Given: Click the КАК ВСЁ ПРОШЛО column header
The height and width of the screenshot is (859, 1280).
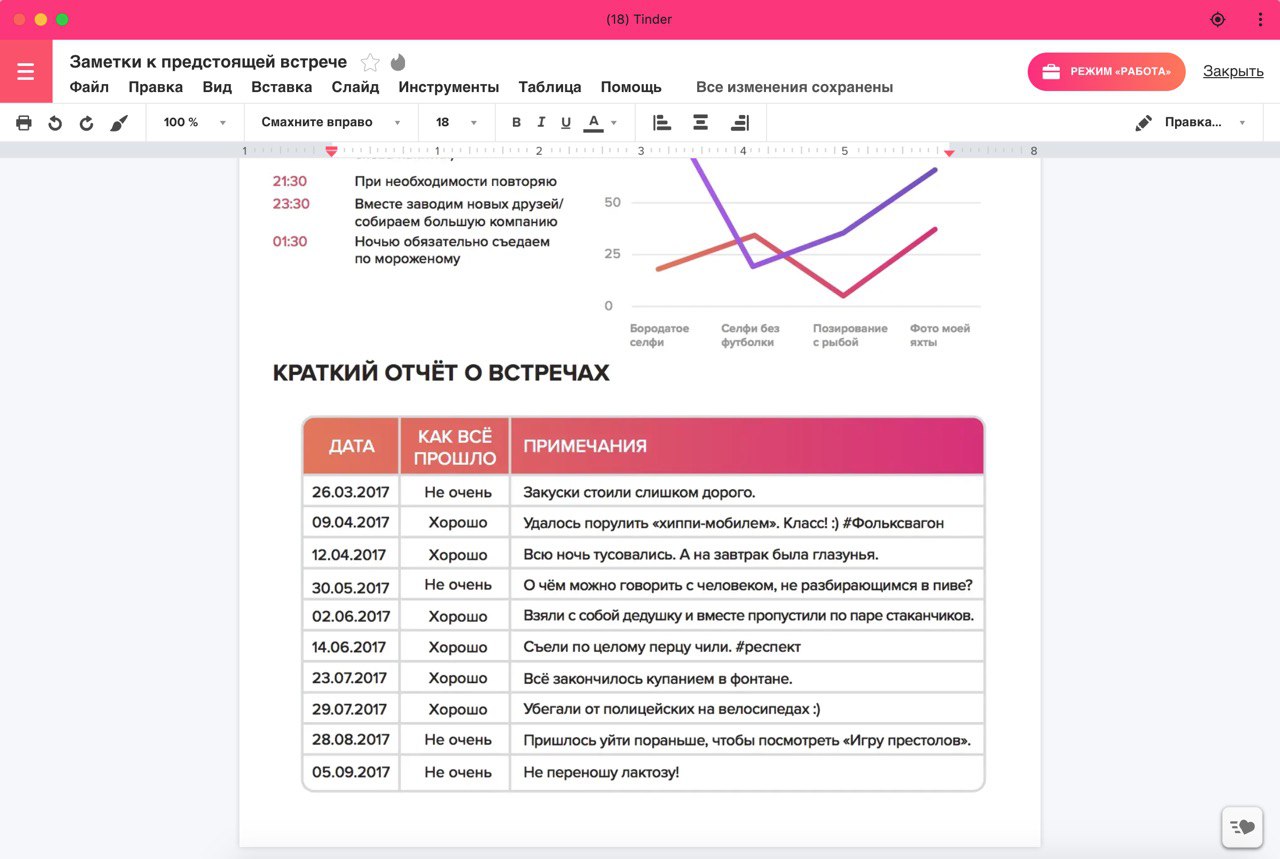Looking at the screenshot, I should point(456,448).
